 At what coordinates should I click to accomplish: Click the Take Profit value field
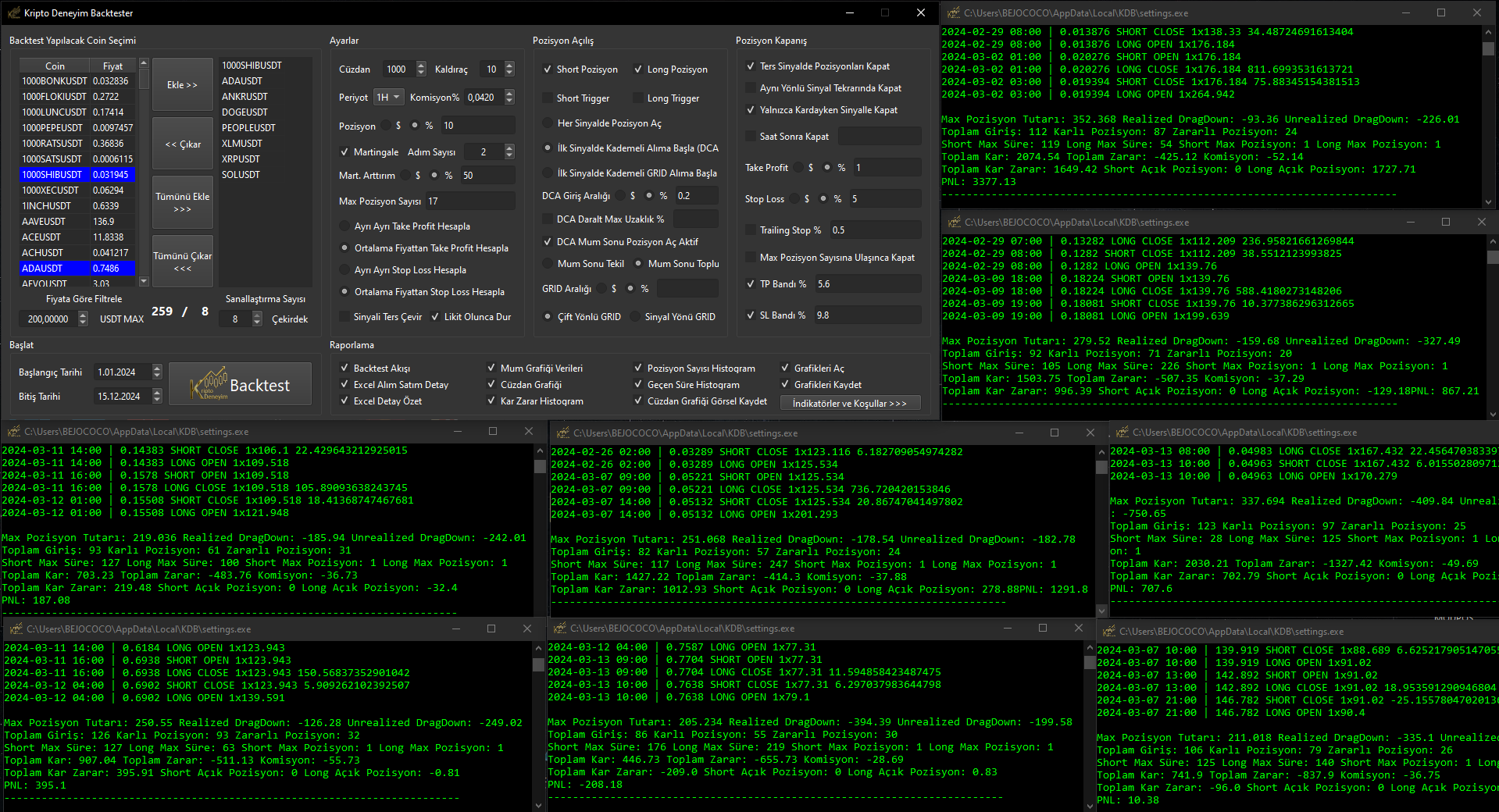tap(886, 168)
